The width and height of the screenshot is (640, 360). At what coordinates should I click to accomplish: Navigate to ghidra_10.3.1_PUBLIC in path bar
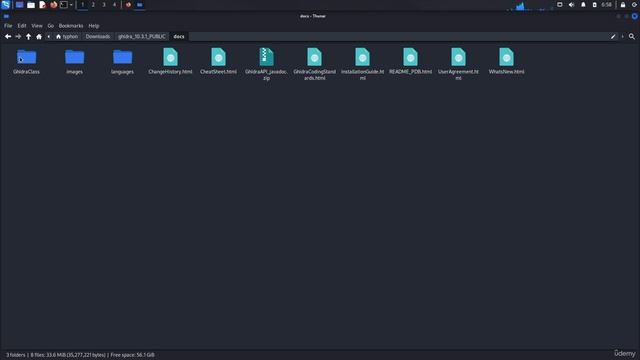pyautogui.click(x=142, y=36)
